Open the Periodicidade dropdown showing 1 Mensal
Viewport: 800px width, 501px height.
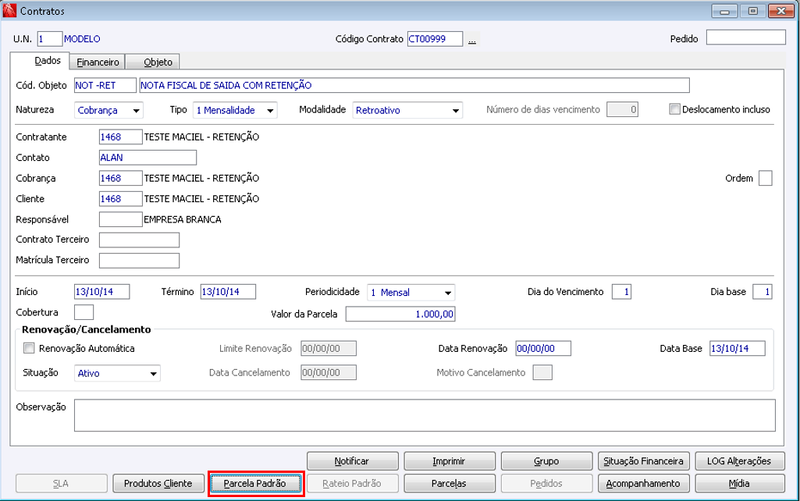(x=411, y=292)
